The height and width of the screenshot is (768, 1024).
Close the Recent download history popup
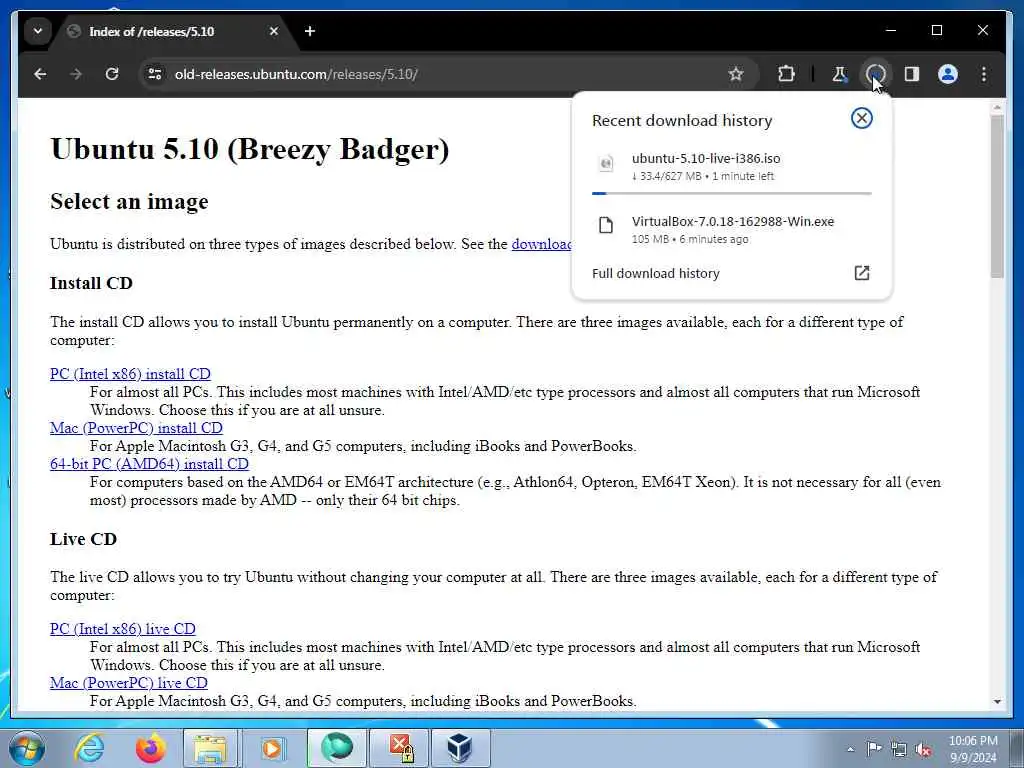click(861, 118)
